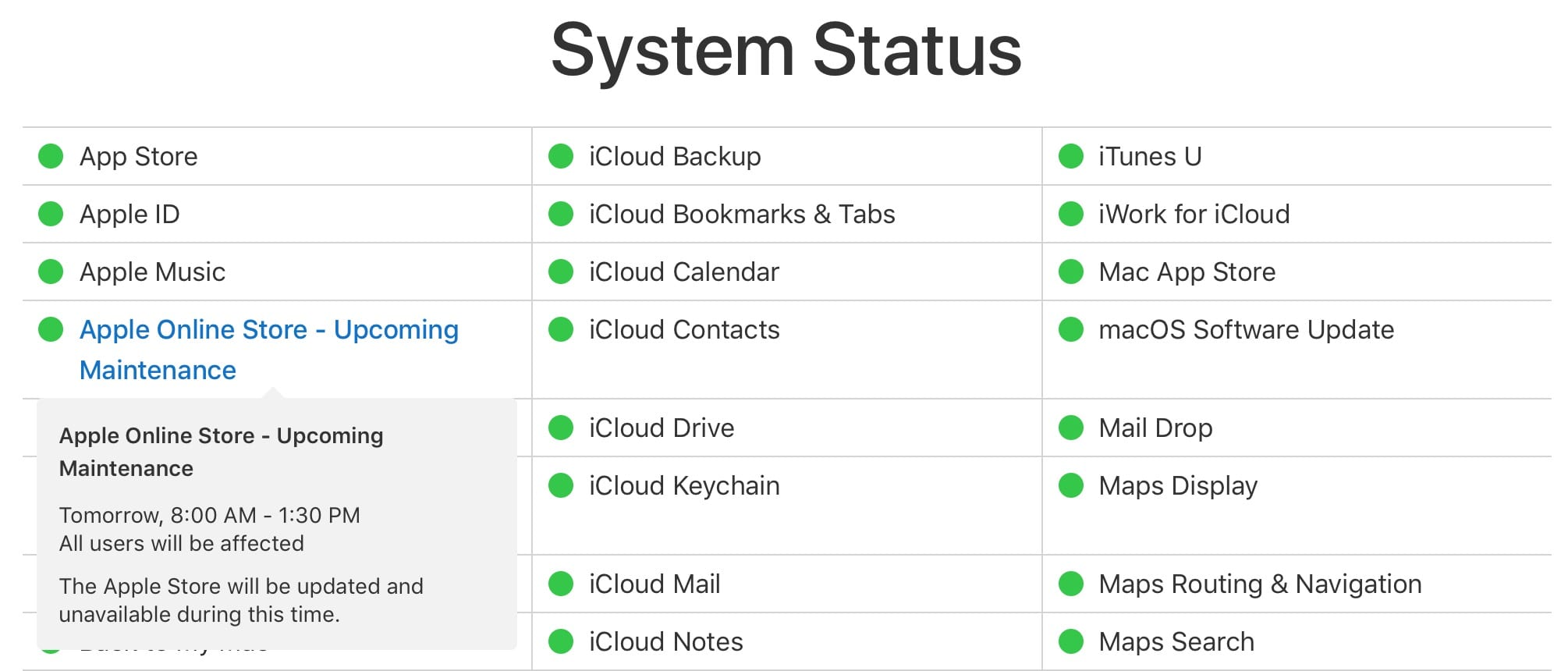This screenshot has width=1568, height=671.
Task: Select the iTunes U service label
Action: pos(1150,157)
